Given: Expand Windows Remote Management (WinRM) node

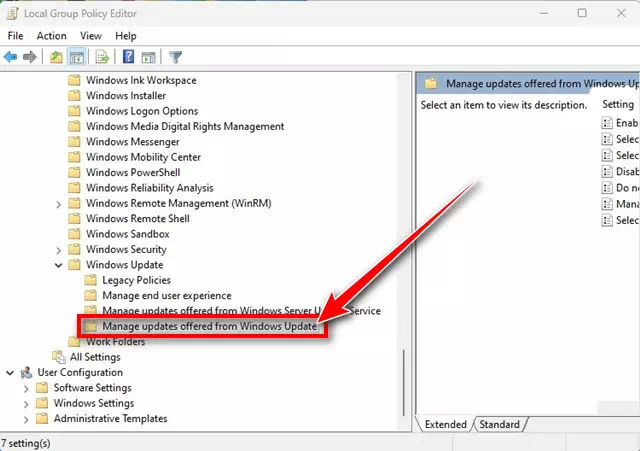Looking at the screenshot, I should tap(58, 204).
